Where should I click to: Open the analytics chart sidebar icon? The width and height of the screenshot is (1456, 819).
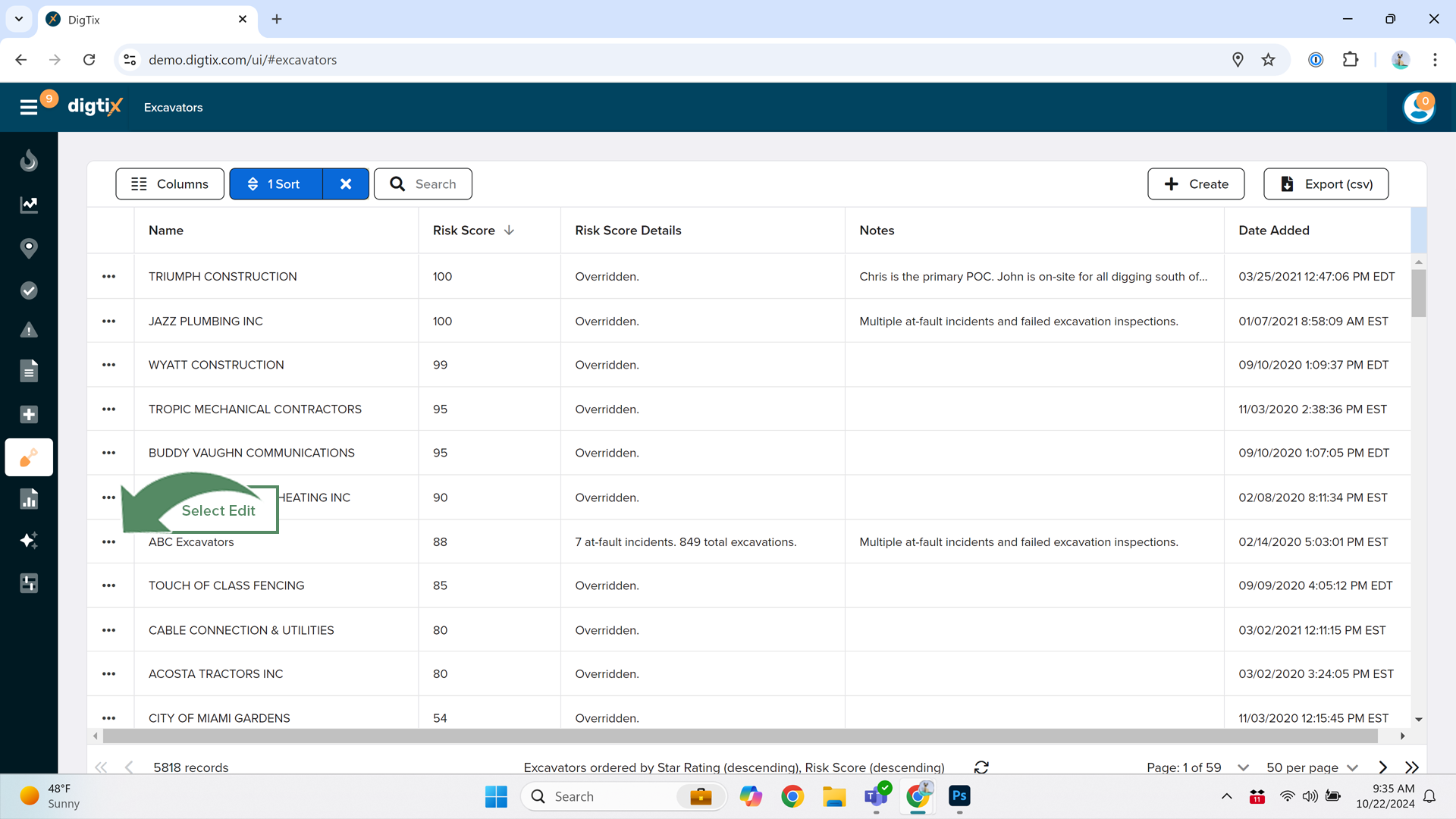[29, 205]
